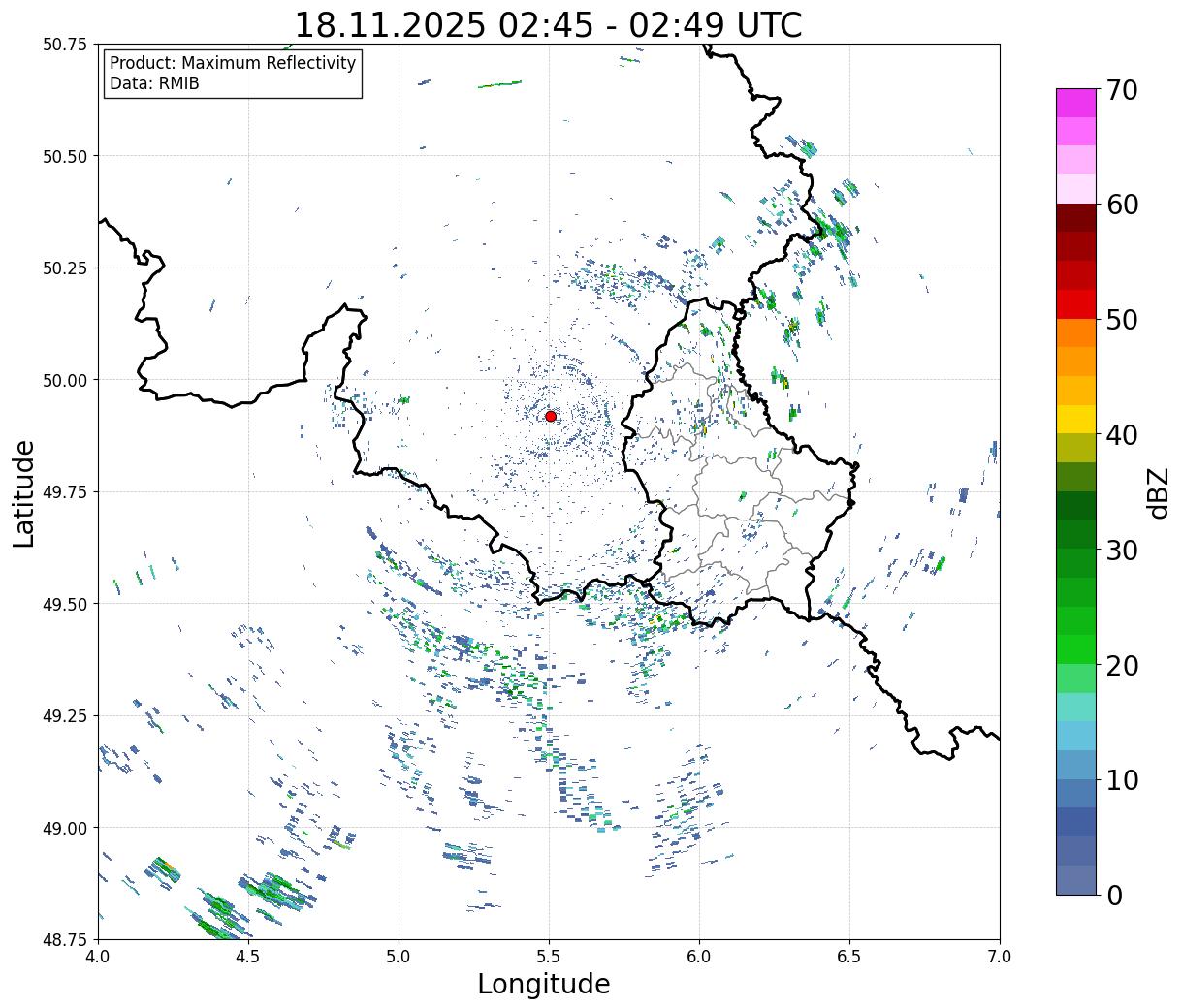This screenshot has width=1182, height=1008.
Task: Click the "Longitude" axis label
Action: 544,985
